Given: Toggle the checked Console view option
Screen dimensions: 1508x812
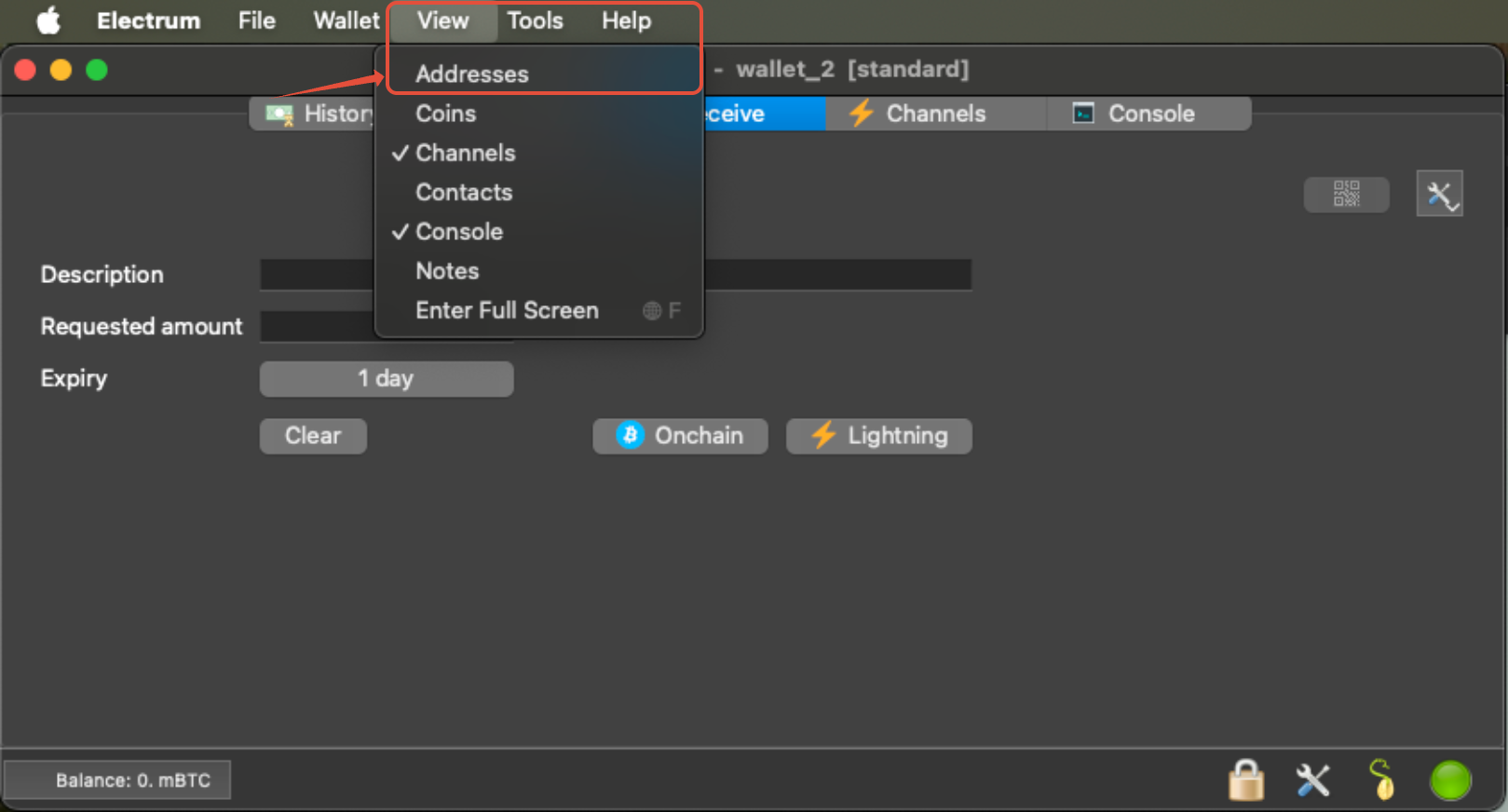Looking at the screenshot, I should pyautogui.click(x=538, y=232).
